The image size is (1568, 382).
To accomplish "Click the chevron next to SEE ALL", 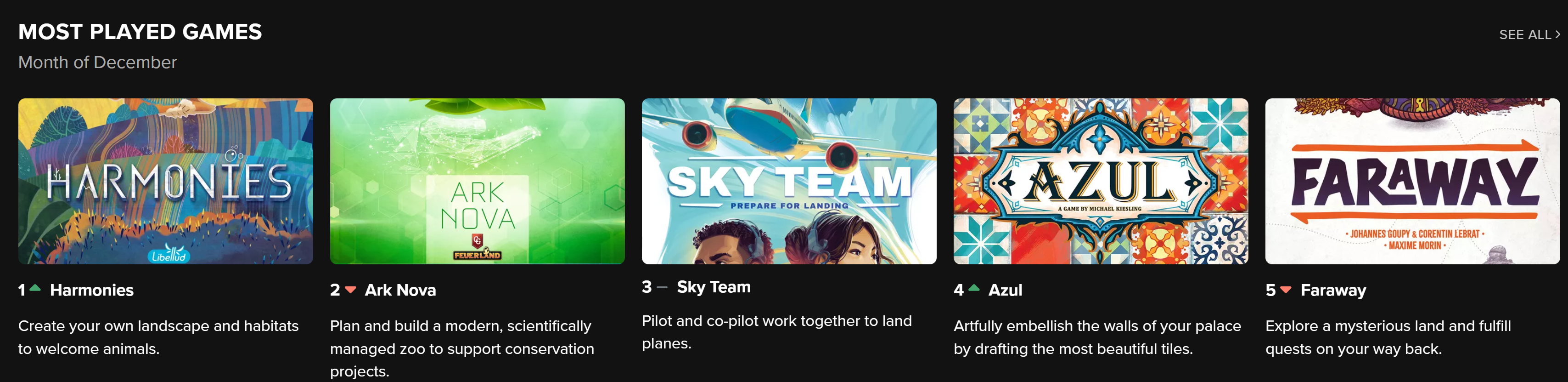I will pos(1557,35).
